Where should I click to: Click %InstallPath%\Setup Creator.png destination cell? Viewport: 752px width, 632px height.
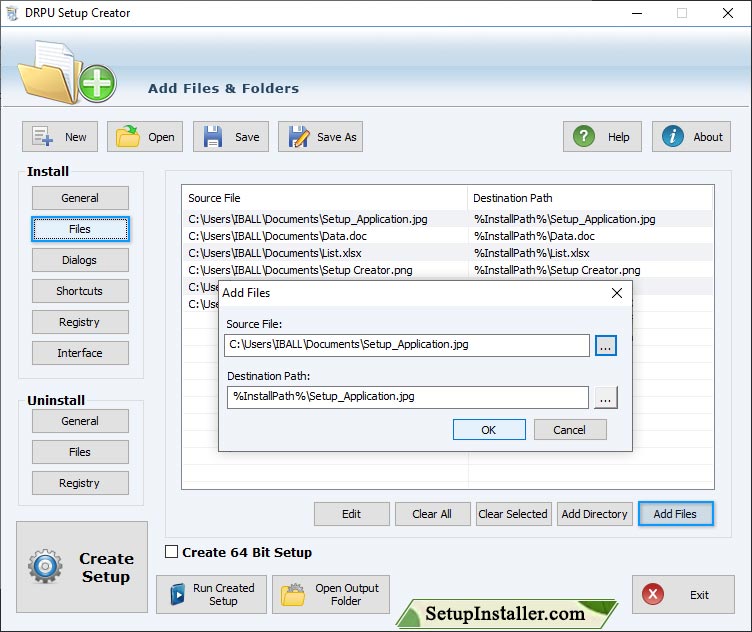[557, 270]
